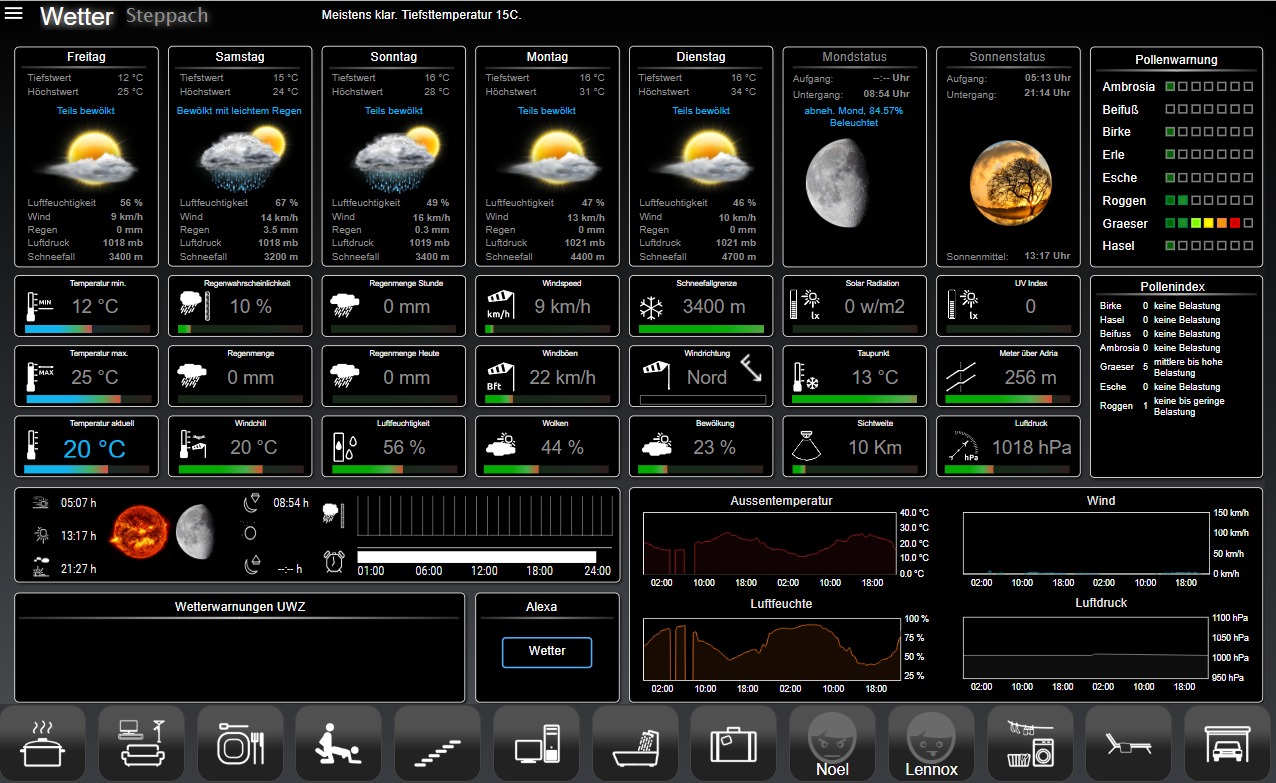Open the living room sofa icon

(141, 743)
